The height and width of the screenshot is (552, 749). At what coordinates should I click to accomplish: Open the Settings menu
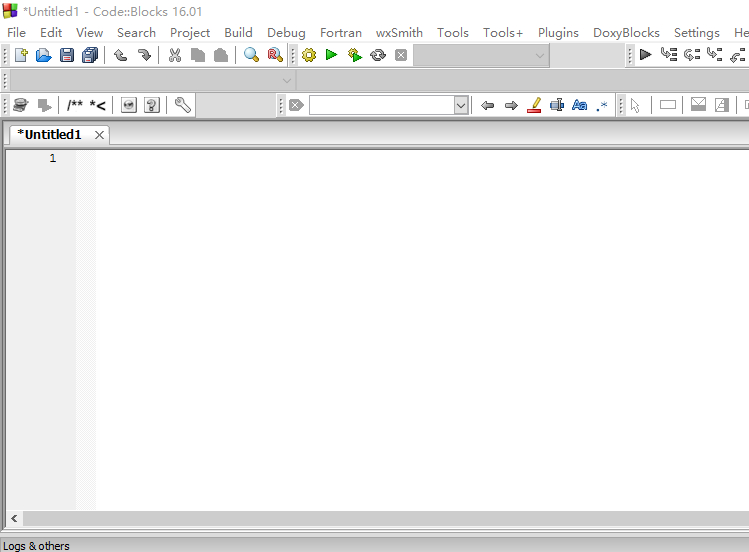point(696,32)
